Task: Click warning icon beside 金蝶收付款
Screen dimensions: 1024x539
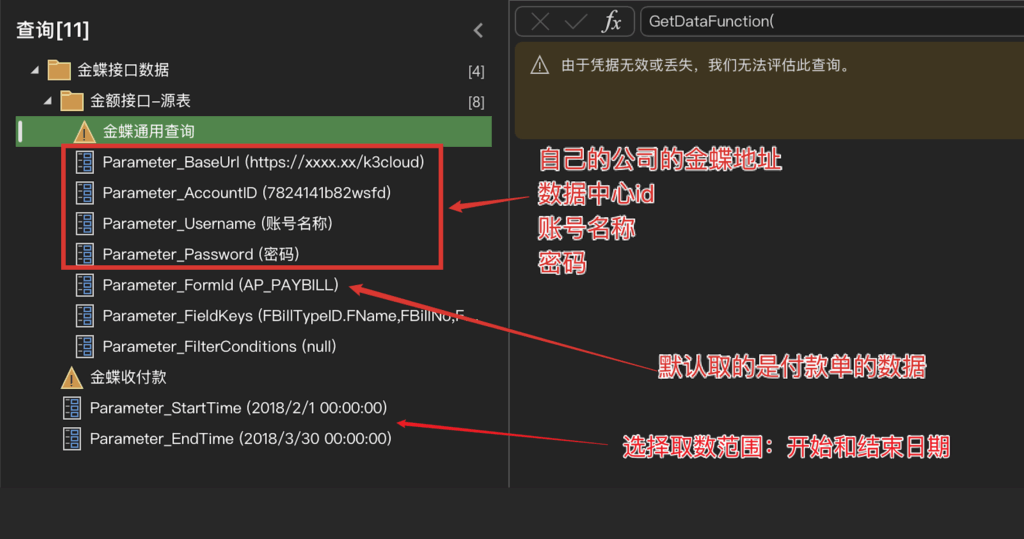Action: pyautogui.click(x=72, y=378)
